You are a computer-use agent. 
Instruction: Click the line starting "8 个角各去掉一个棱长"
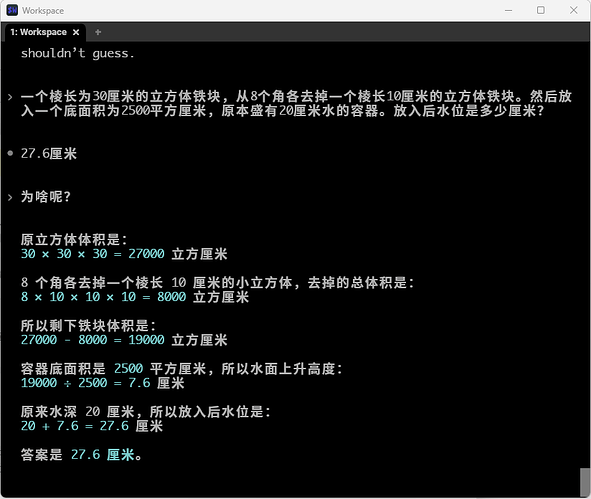coord(217,283)
